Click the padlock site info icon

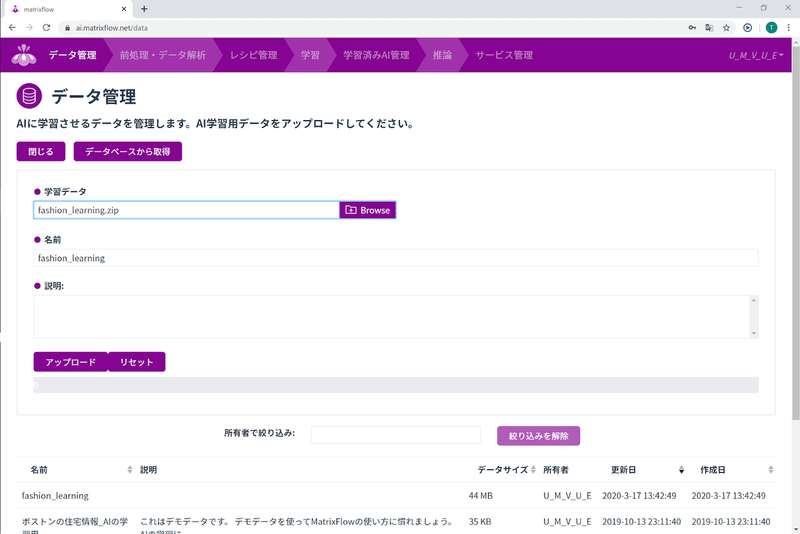click(67, 28)
